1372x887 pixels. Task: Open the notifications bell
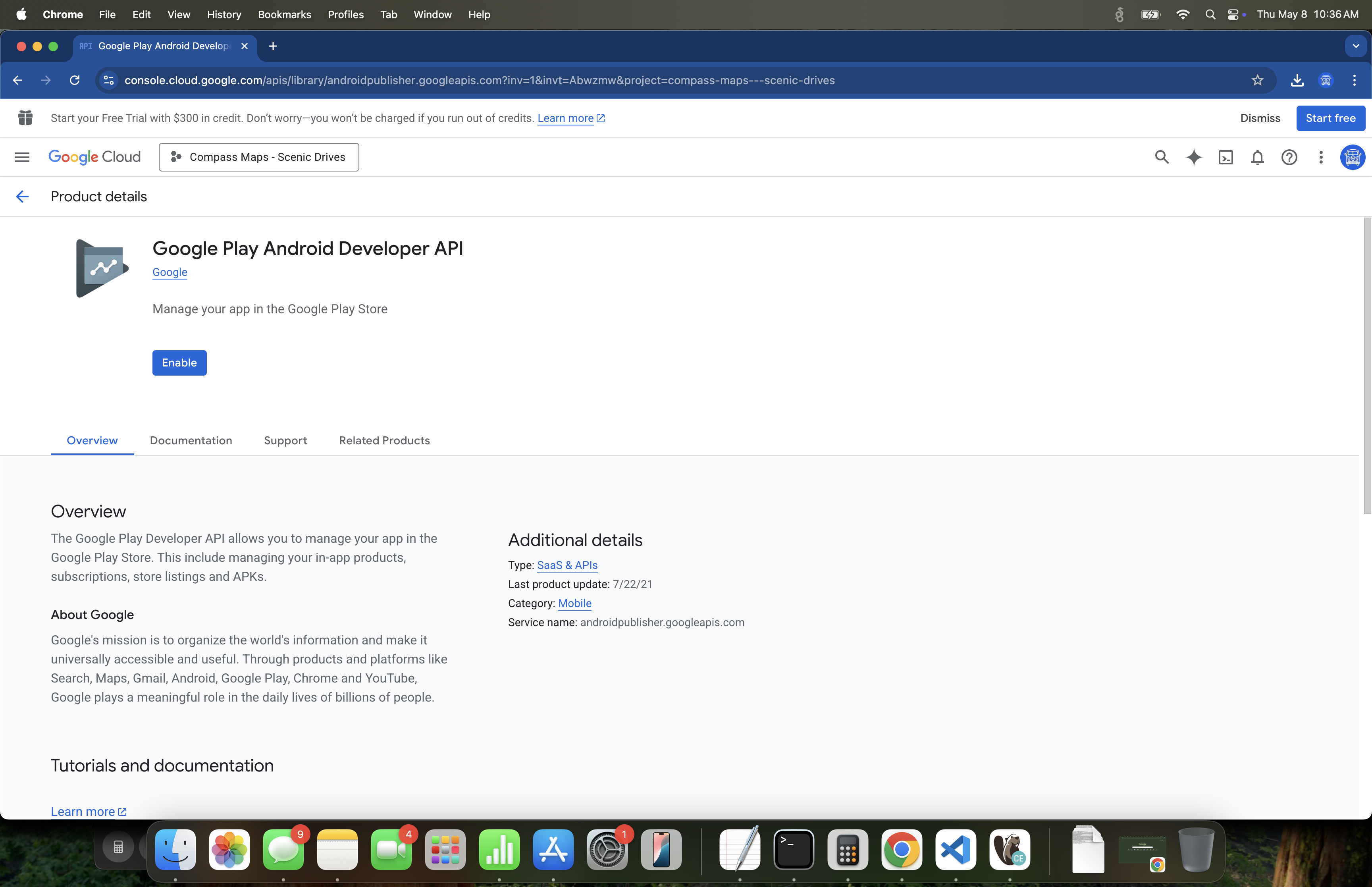[x=1257, y=157]
